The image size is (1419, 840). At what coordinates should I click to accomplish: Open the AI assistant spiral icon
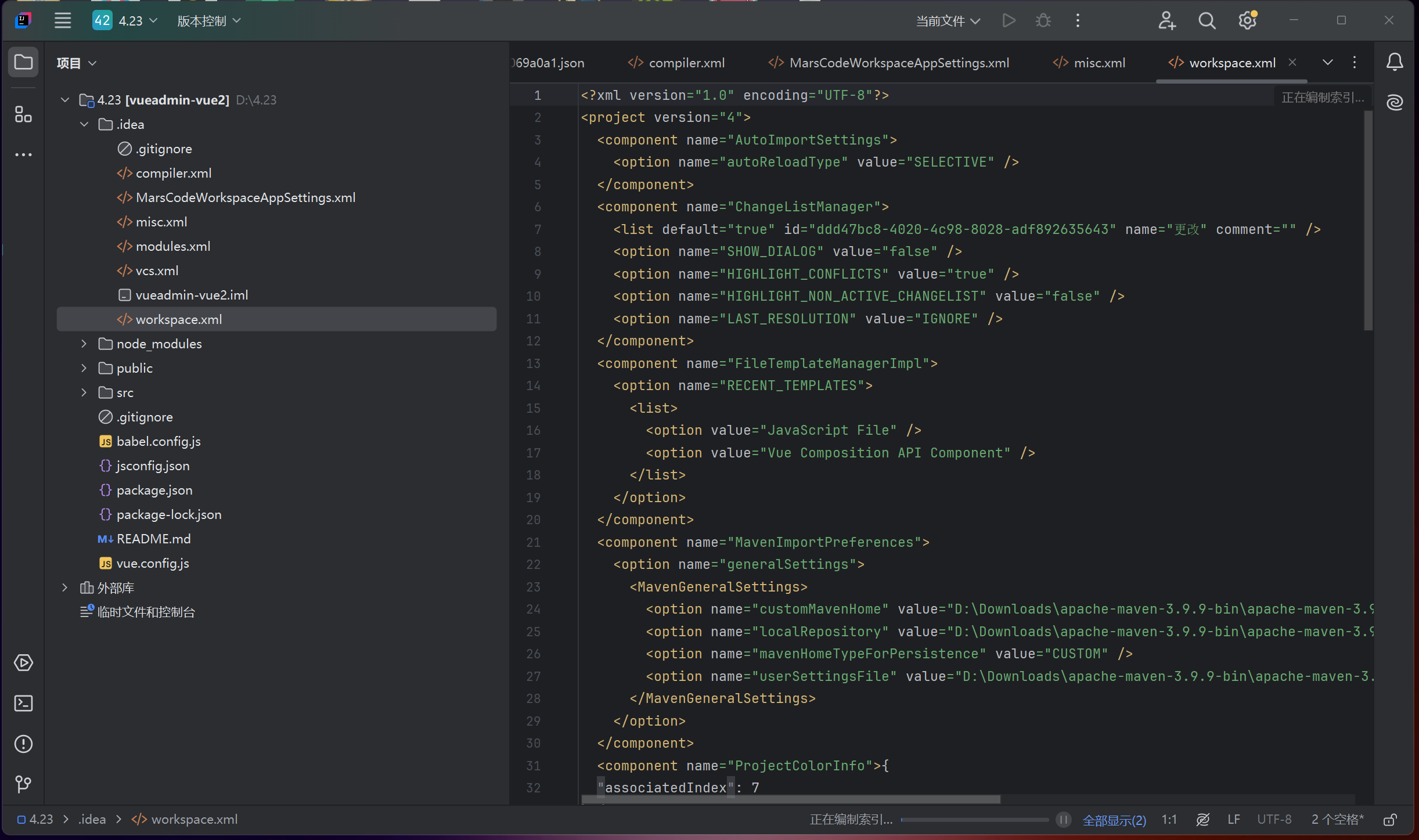point(1395,103)
